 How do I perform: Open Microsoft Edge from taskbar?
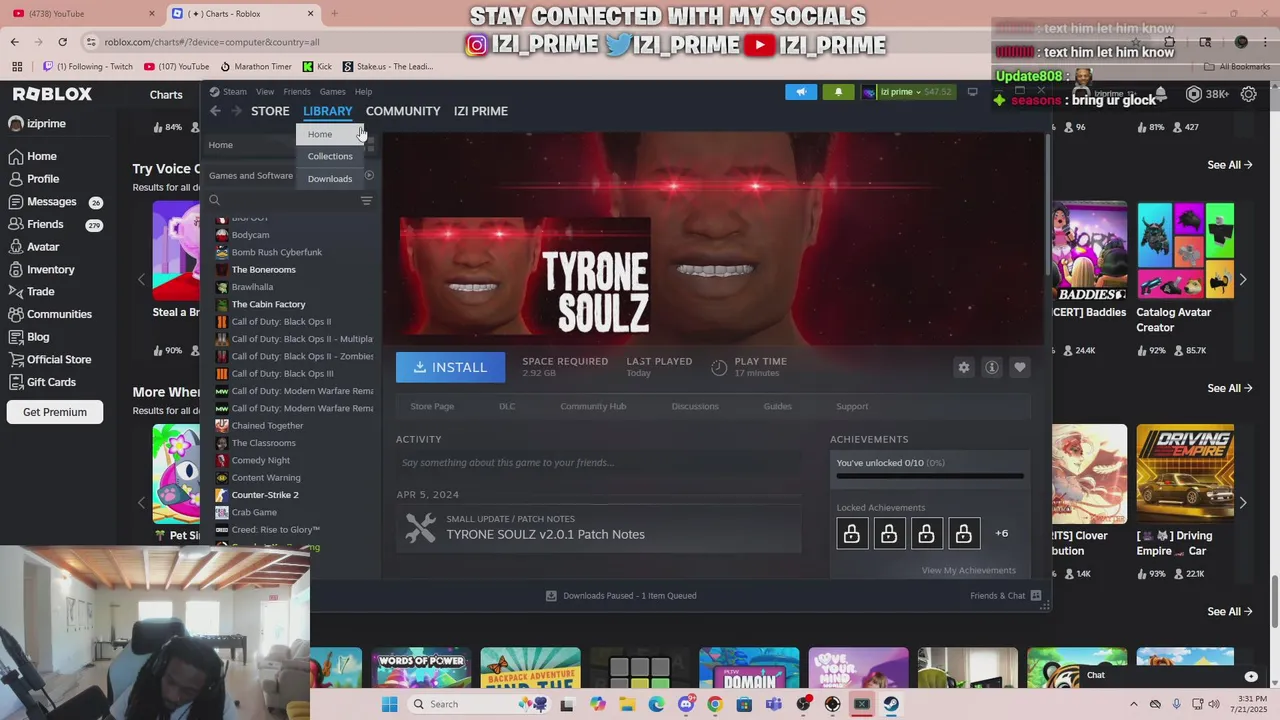[656, 704]
